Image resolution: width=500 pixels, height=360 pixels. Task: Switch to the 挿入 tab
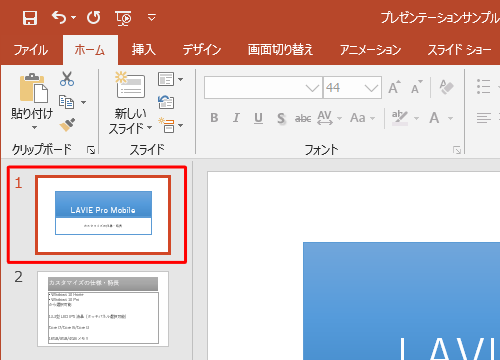(144, 50)
